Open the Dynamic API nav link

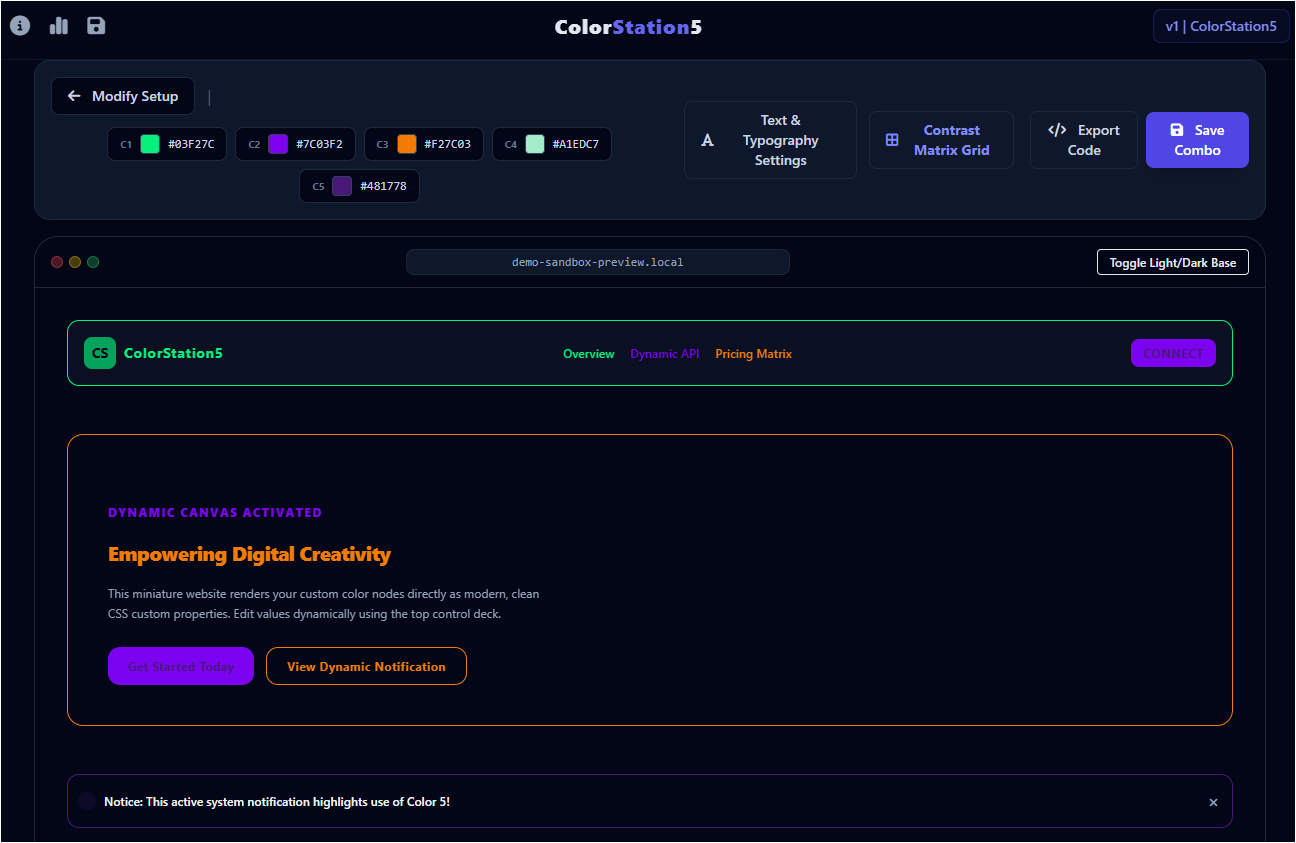[665, 354]
